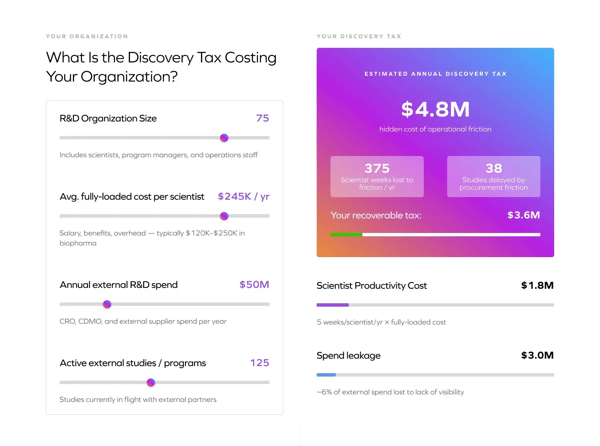The width and height of the screenshot is (600, 446).
Task: Click the $3.6M recoverable tax amount
Action: click(x=523, y=215)
